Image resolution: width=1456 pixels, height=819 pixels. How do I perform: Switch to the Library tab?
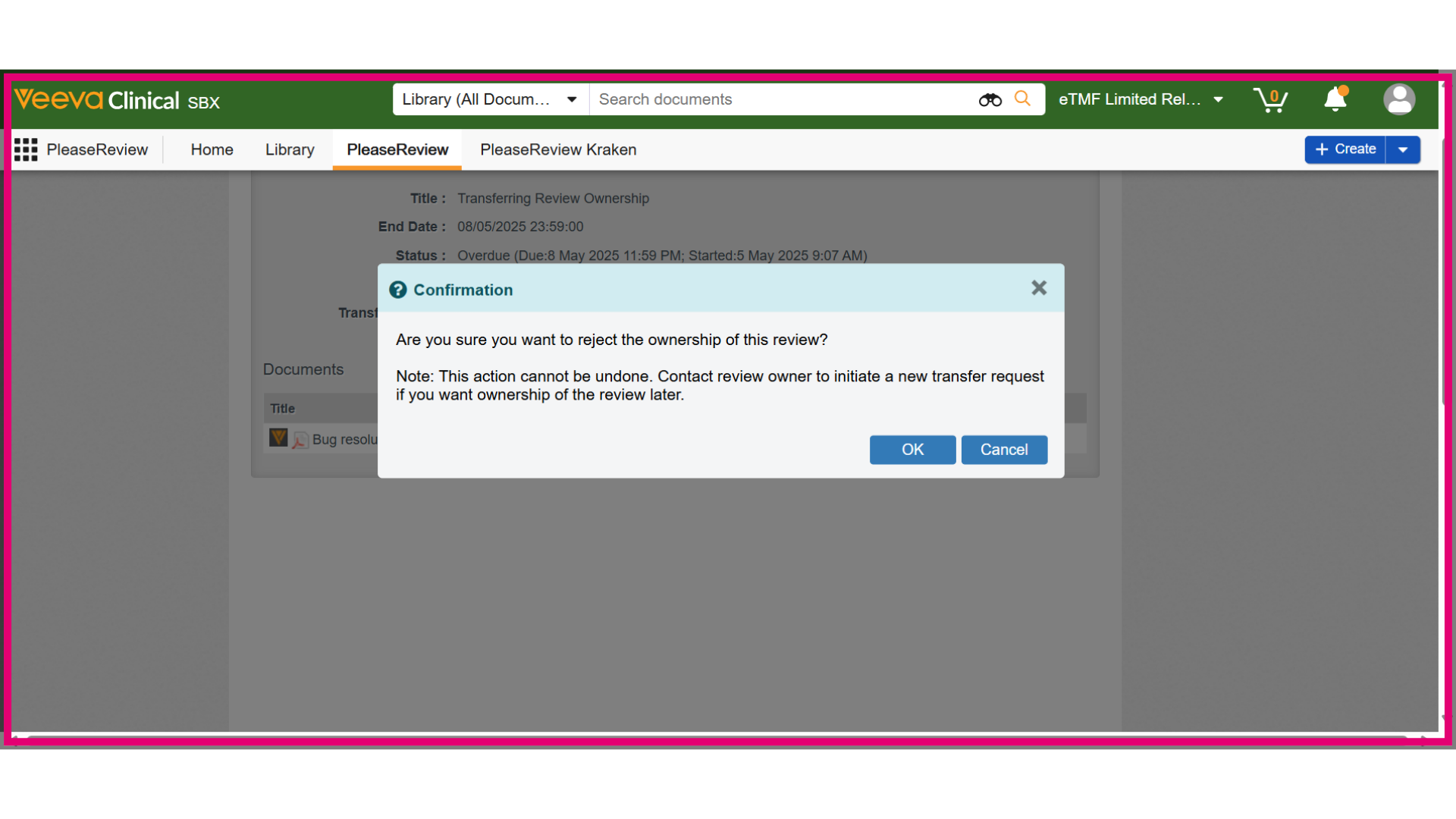click(290, 149)
